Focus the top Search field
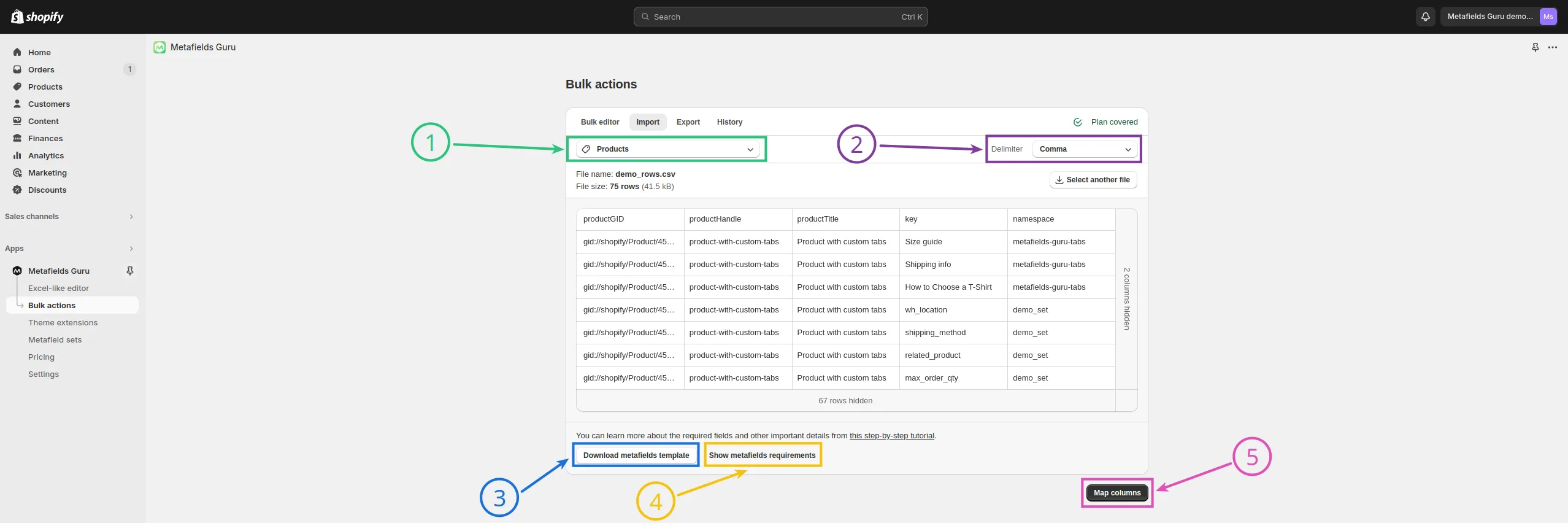 (780, 17)
